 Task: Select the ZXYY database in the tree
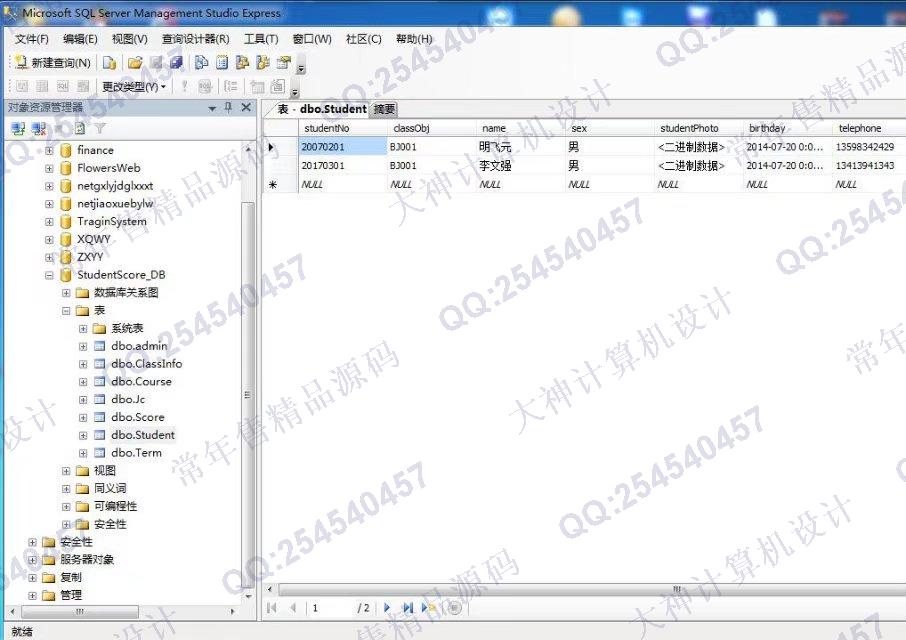[x=90, y=256]
